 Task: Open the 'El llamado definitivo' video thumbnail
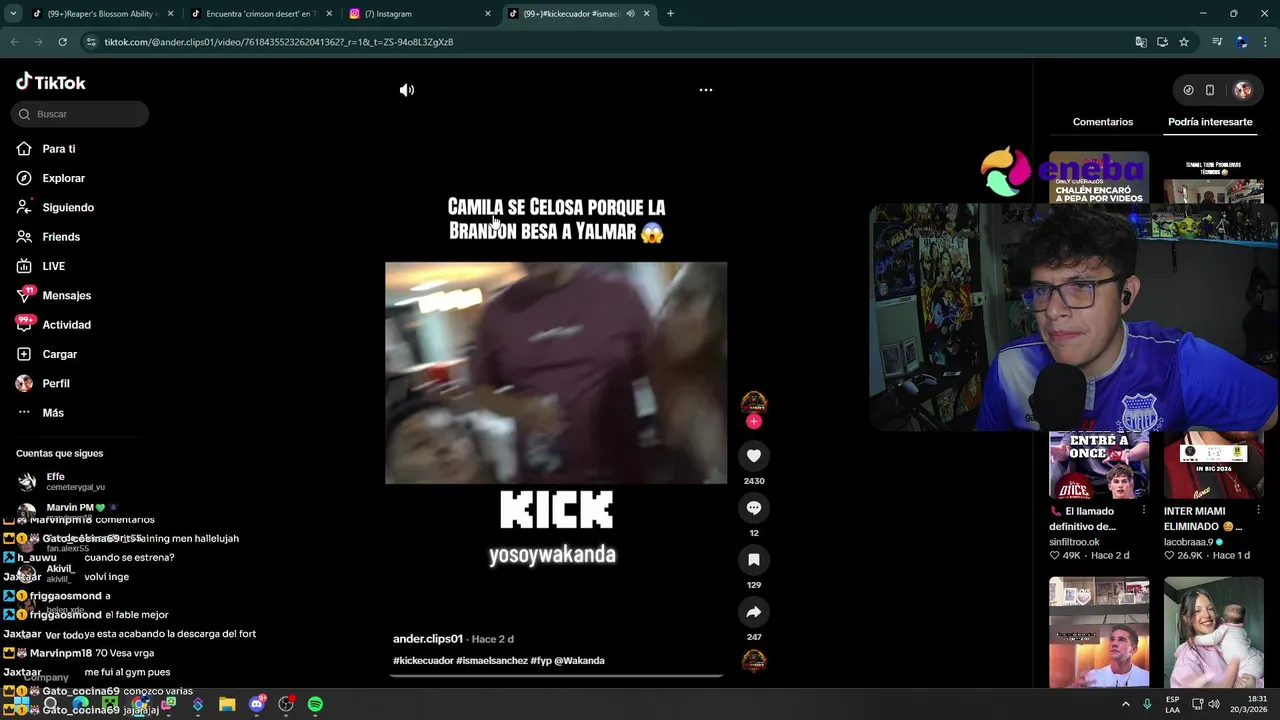(x=1099, y=464)
